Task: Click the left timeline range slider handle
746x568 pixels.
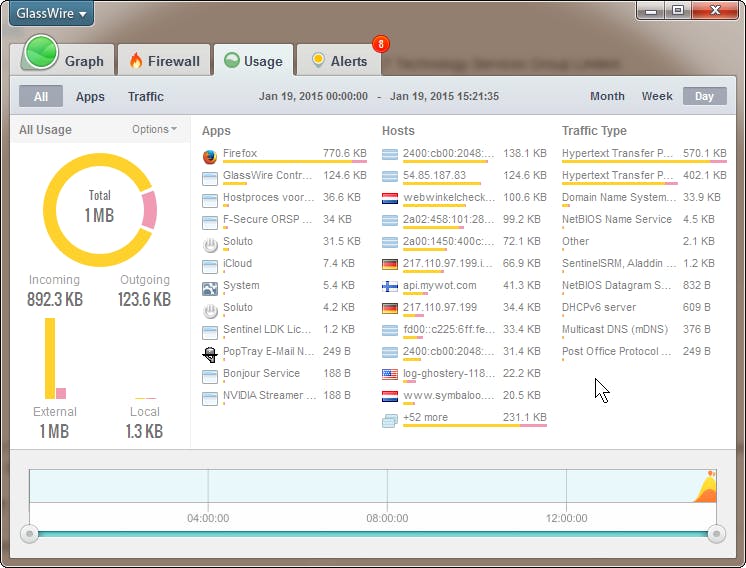Action: click(x=29, y=534)
